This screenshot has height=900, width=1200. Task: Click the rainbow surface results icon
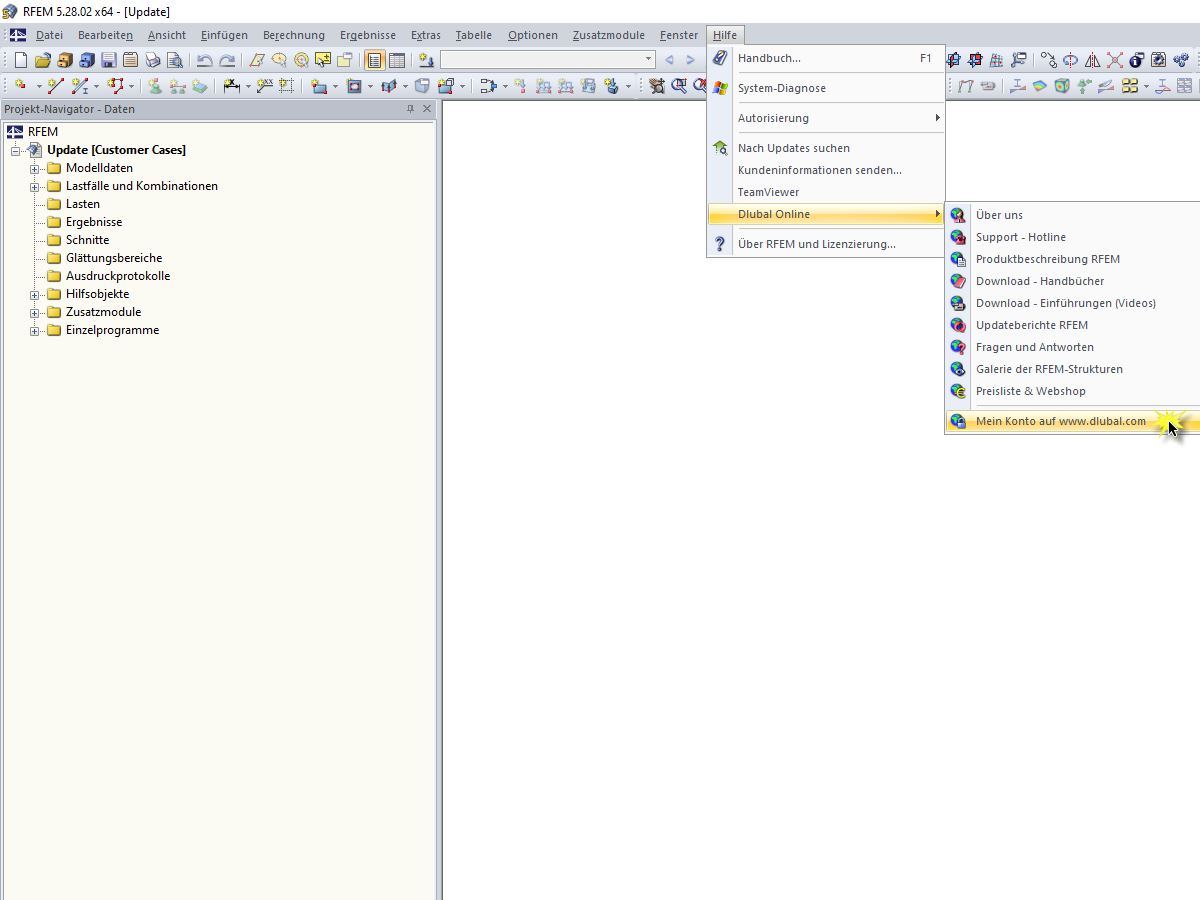(1040, 86)
